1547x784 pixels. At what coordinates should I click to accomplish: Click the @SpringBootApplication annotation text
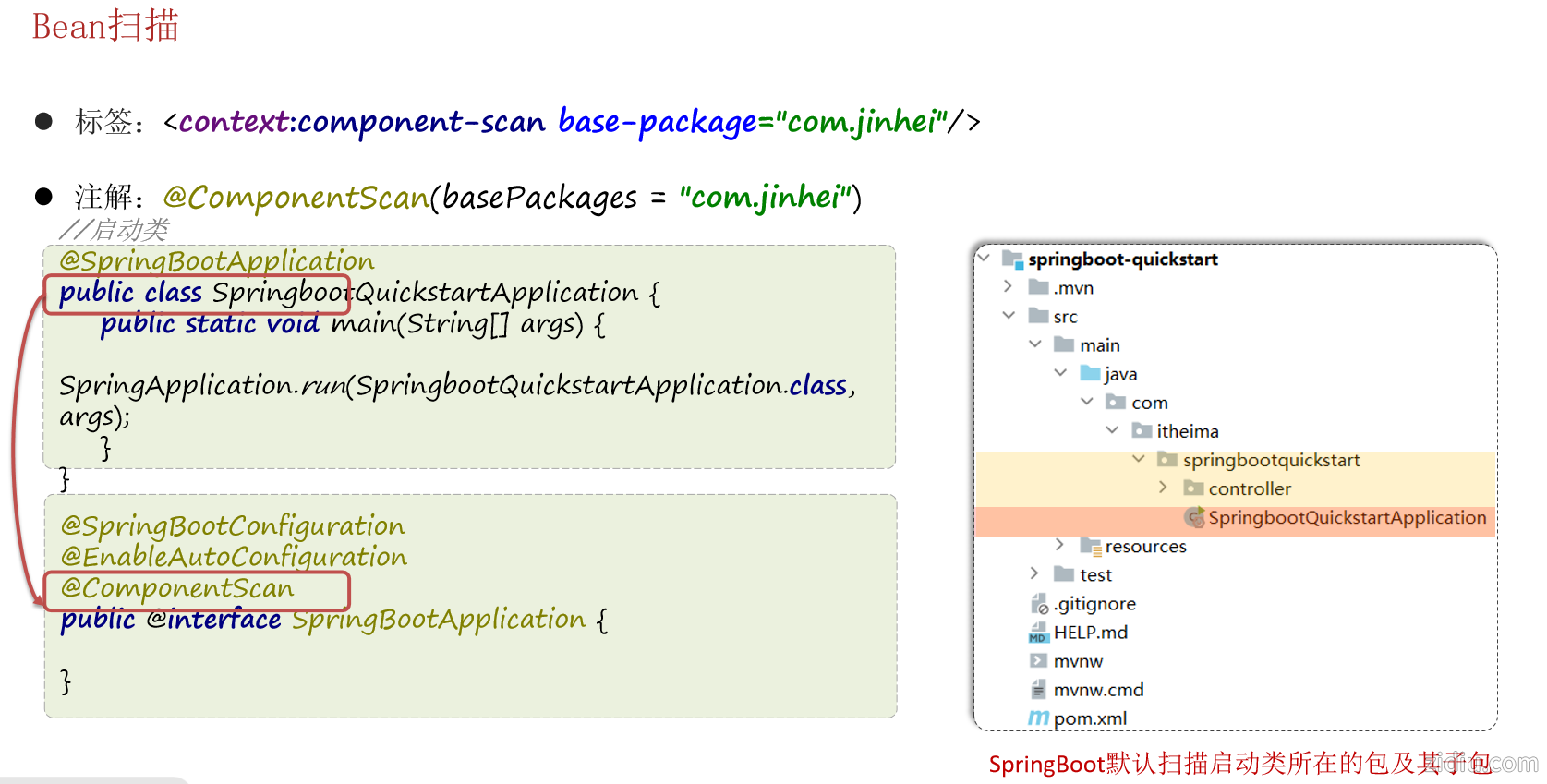(x=217, y=261)
